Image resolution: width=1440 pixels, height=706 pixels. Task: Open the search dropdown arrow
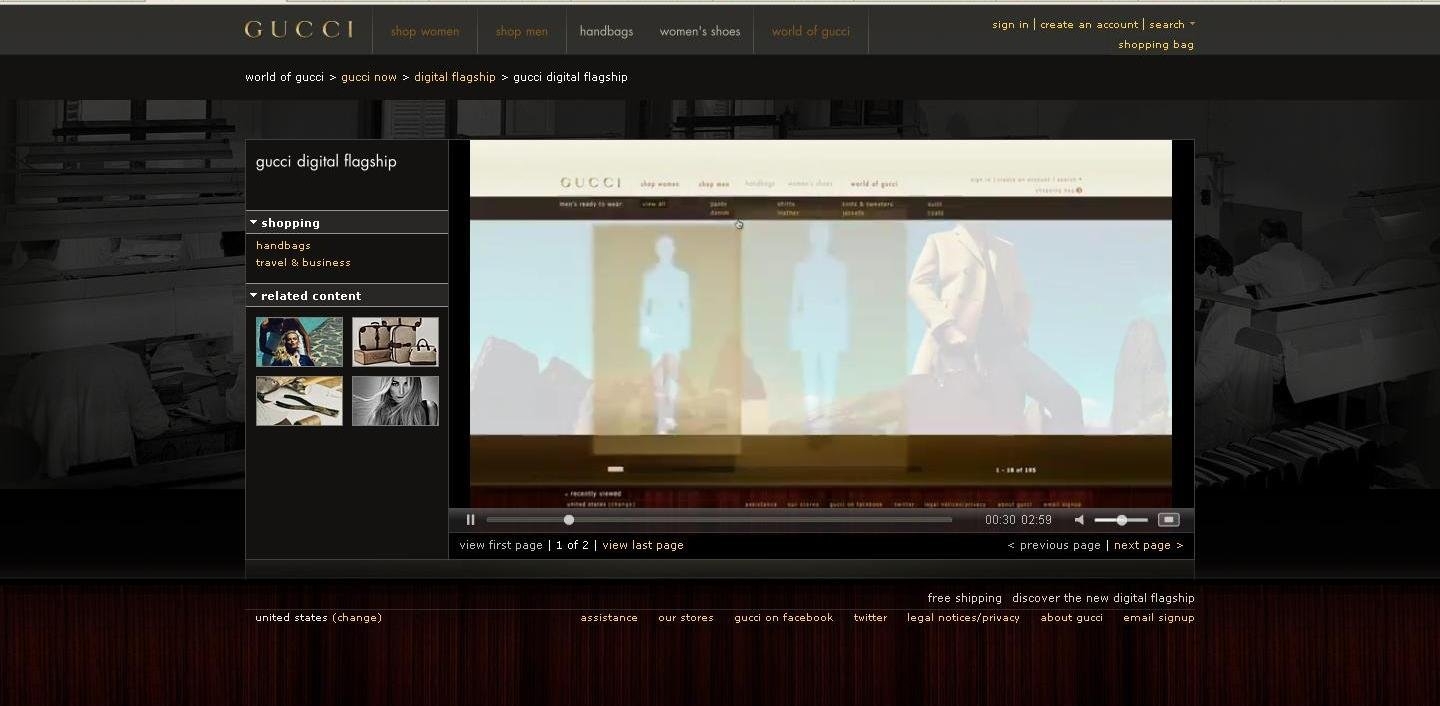1192,24
